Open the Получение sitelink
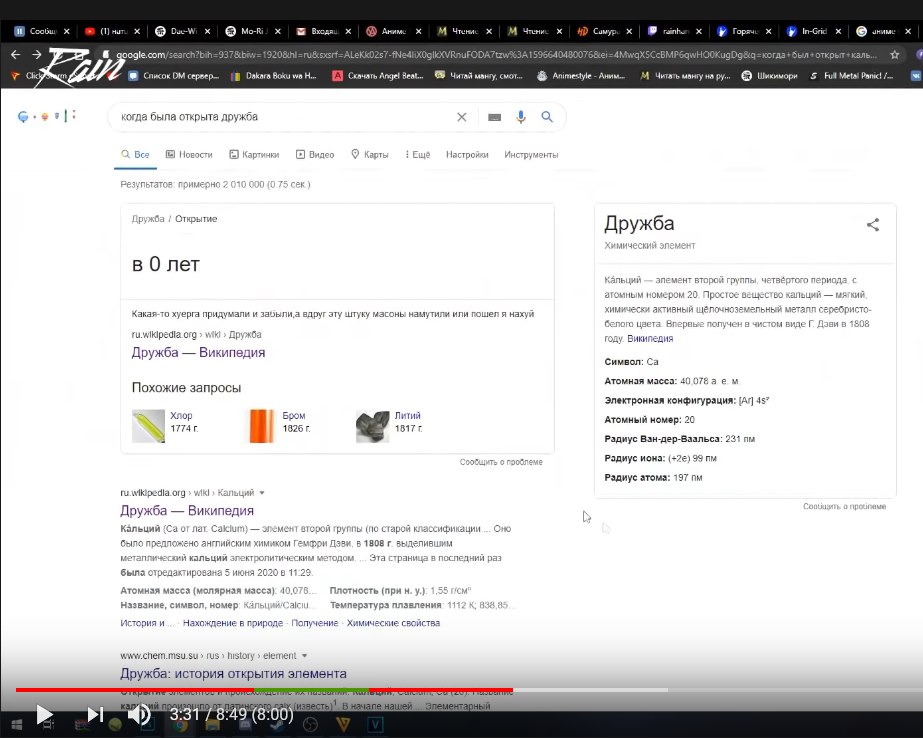923x738 pixels. tap(314, 623)
